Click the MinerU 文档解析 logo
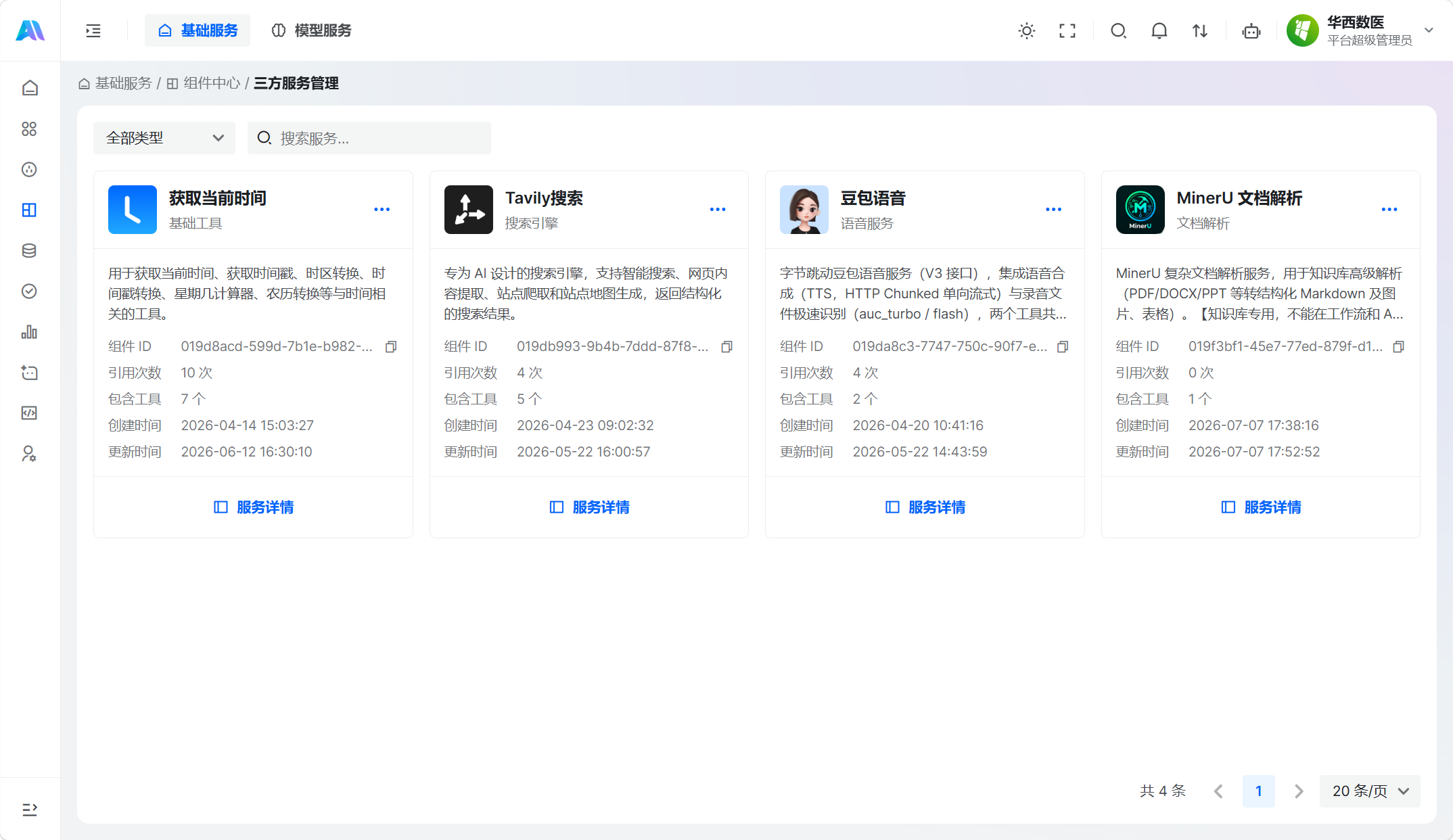1453x840 pixels. (1140, 210)
